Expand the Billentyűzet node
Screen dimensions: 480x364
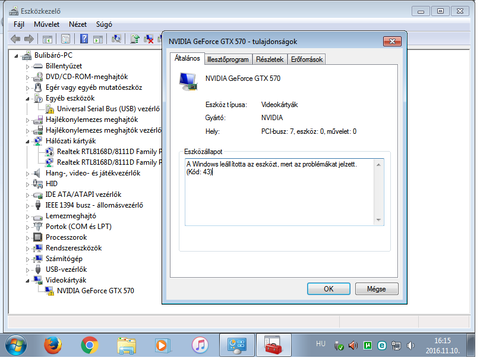[27, 67]
